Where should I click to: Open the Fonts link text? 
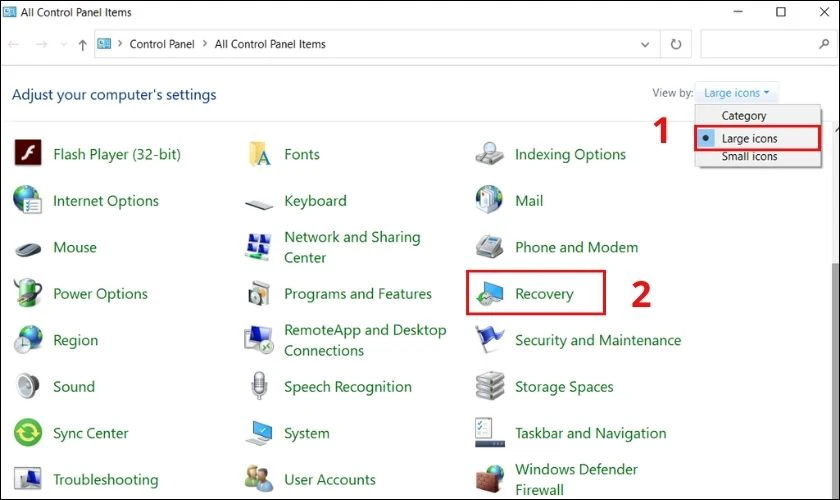[x=302, y=154]
